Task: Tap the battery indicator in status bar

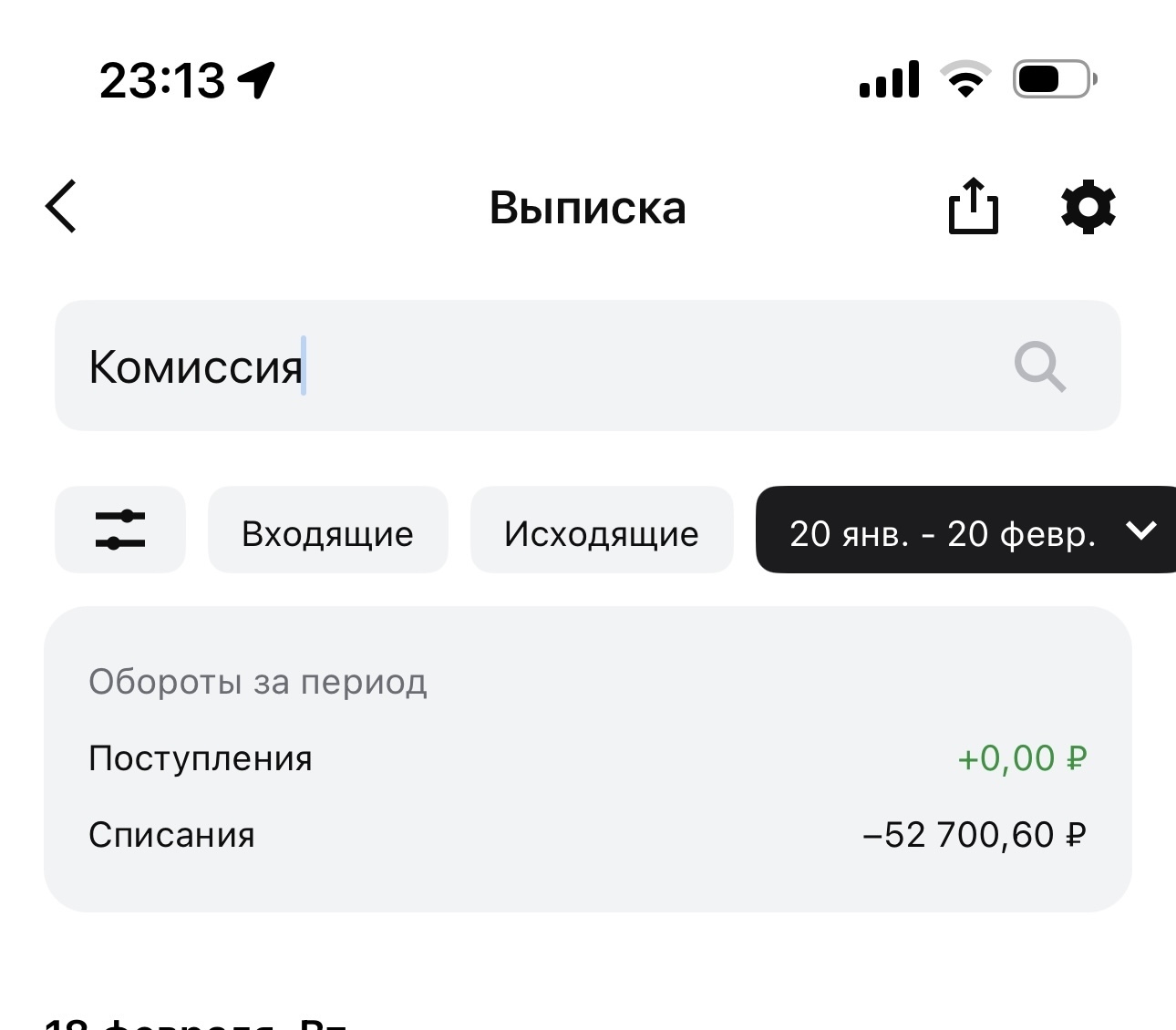Action: [1055, 79]
